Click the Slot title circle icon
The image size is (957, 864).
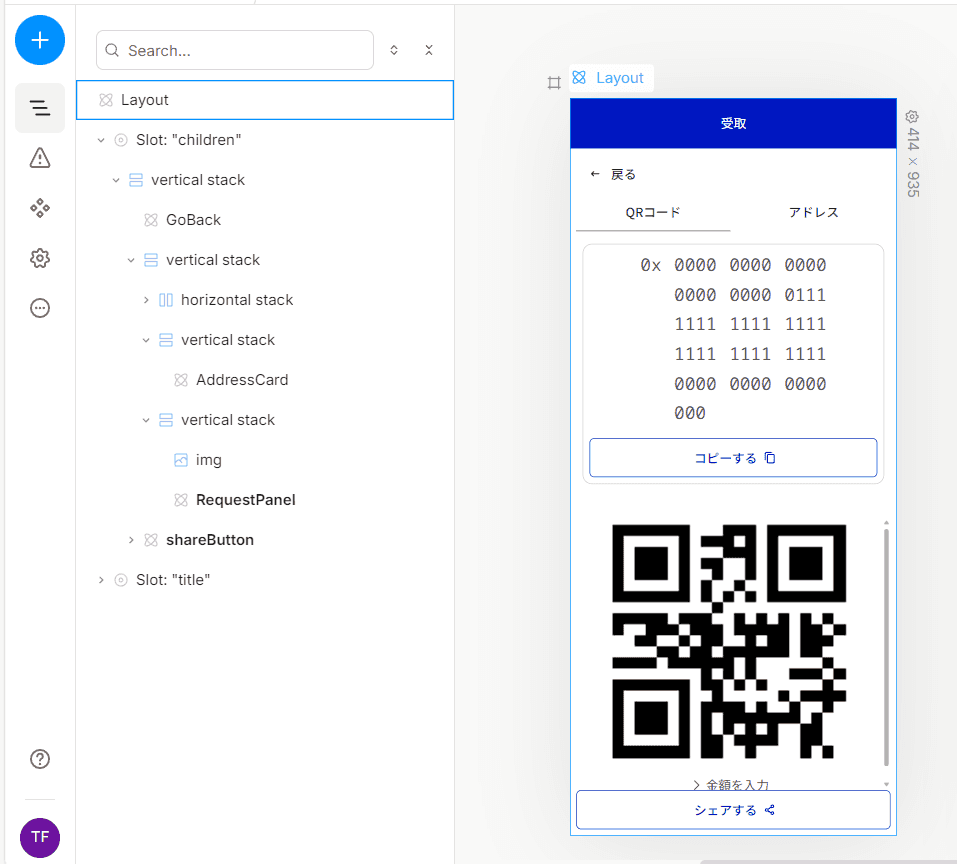(121, 580)
